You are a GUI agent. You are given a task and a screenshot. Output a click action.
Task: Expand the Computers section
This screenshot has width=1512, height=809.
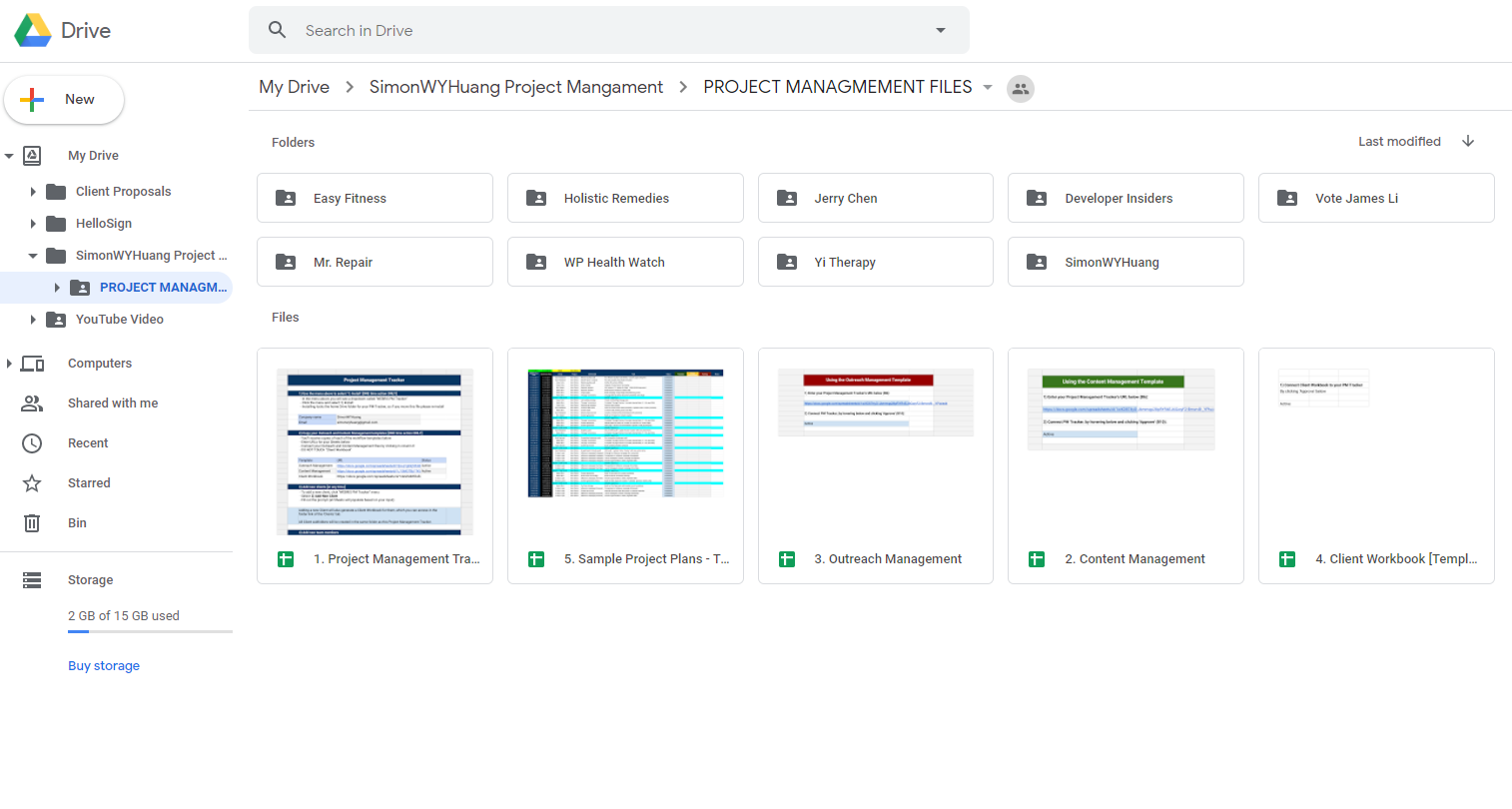(9, 364)
